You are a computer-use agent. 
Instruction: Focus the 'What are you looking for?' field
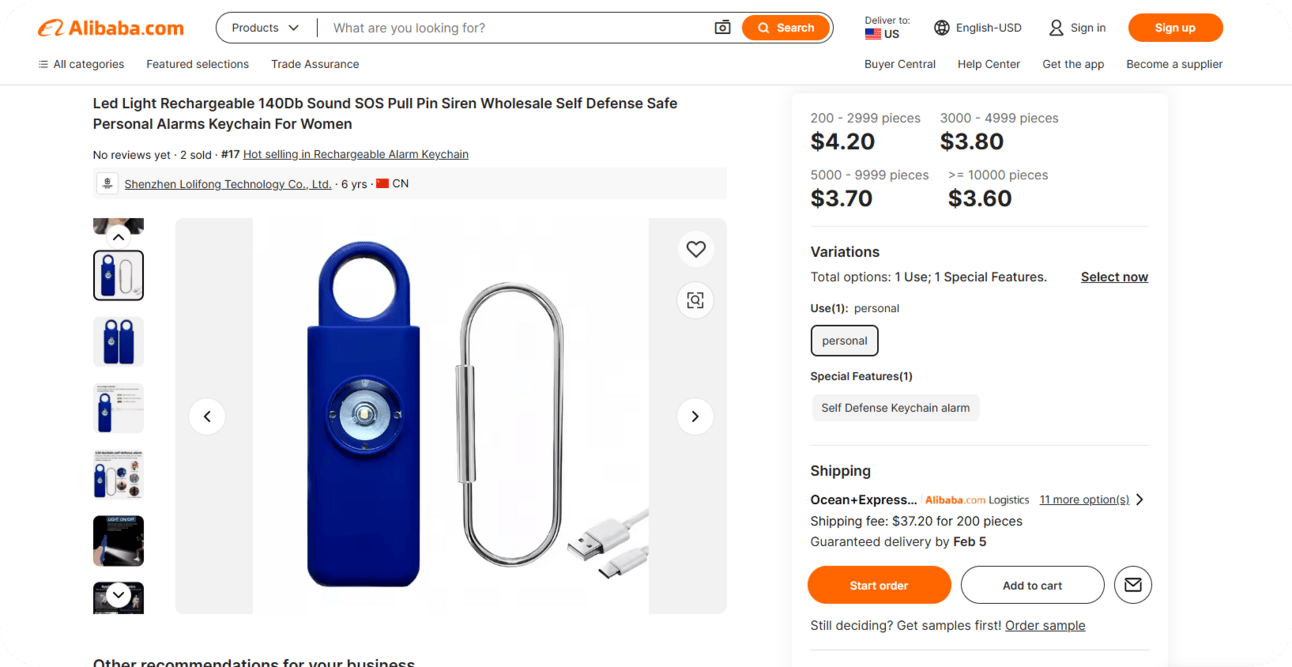click(515, 28)
